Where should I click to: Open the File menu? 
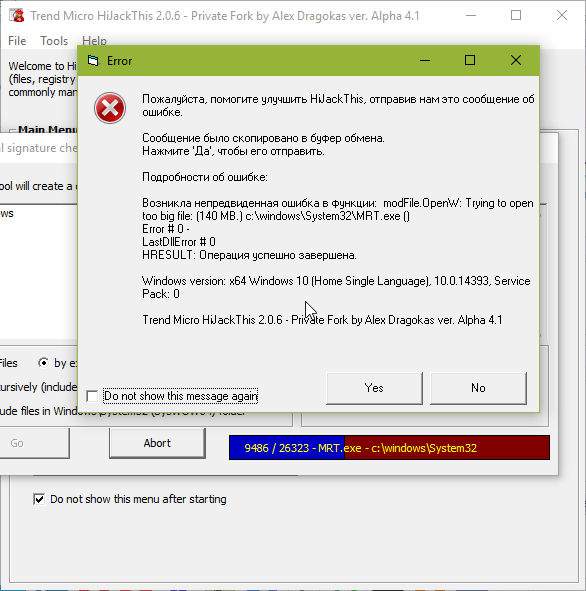17,41
